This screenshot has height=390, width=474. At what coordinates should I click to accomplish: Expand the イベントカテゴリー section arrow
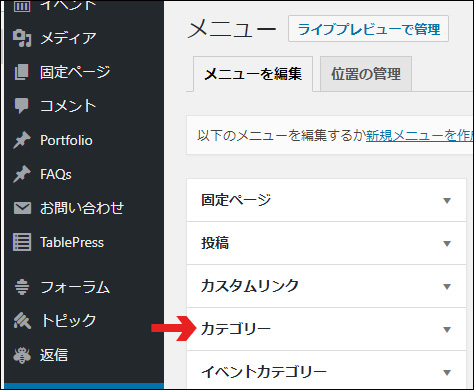(447, 372)
